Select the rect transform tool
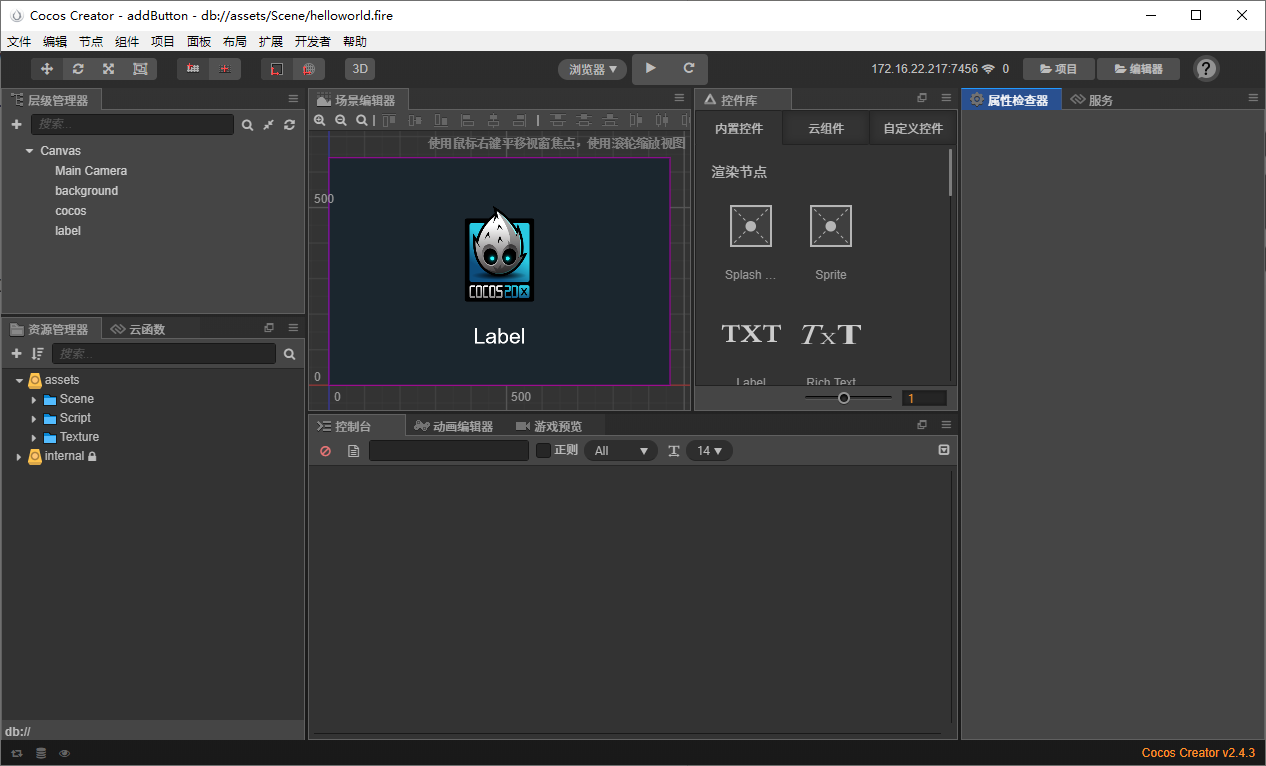The image size is (1266, 766). pyautogui.click(x=139, y=69)
